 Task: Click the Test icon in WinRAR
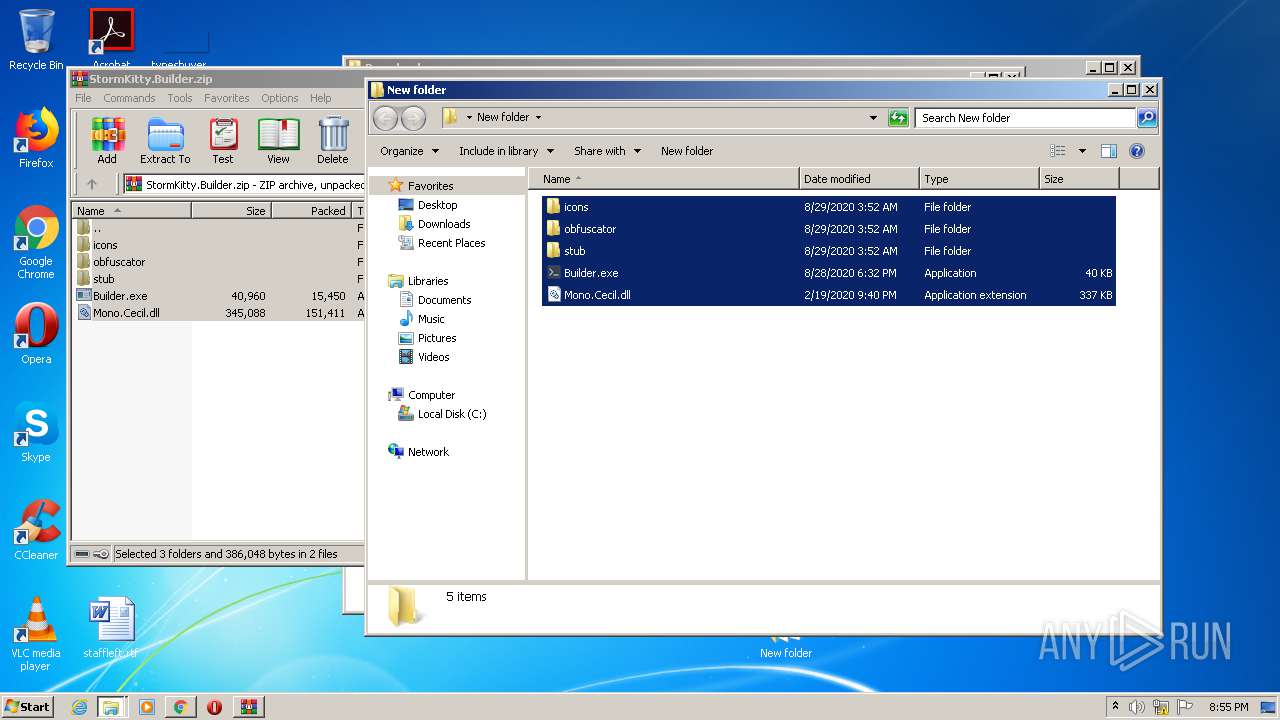(223, 140)
